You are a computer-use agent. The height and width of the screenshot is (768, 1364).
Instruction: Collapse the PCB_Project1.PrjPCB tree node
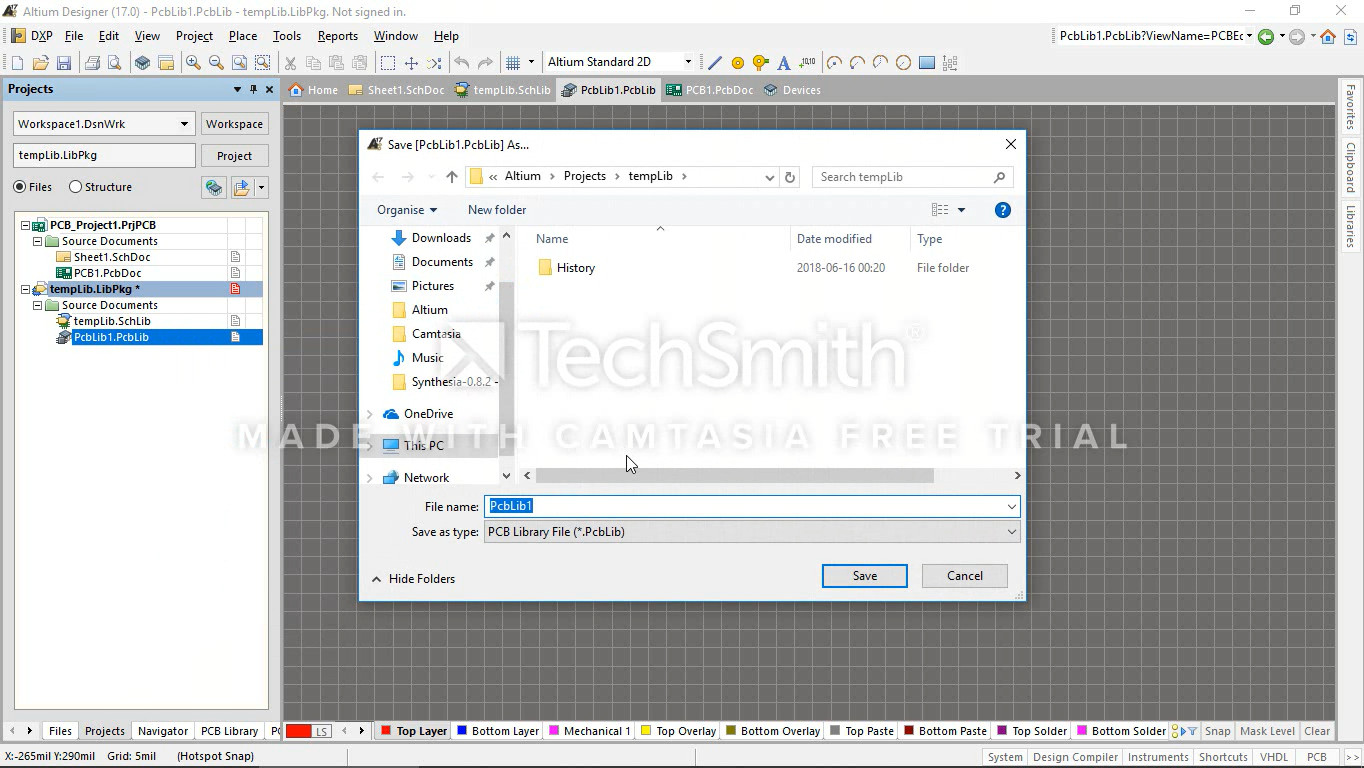pos(26,225)
